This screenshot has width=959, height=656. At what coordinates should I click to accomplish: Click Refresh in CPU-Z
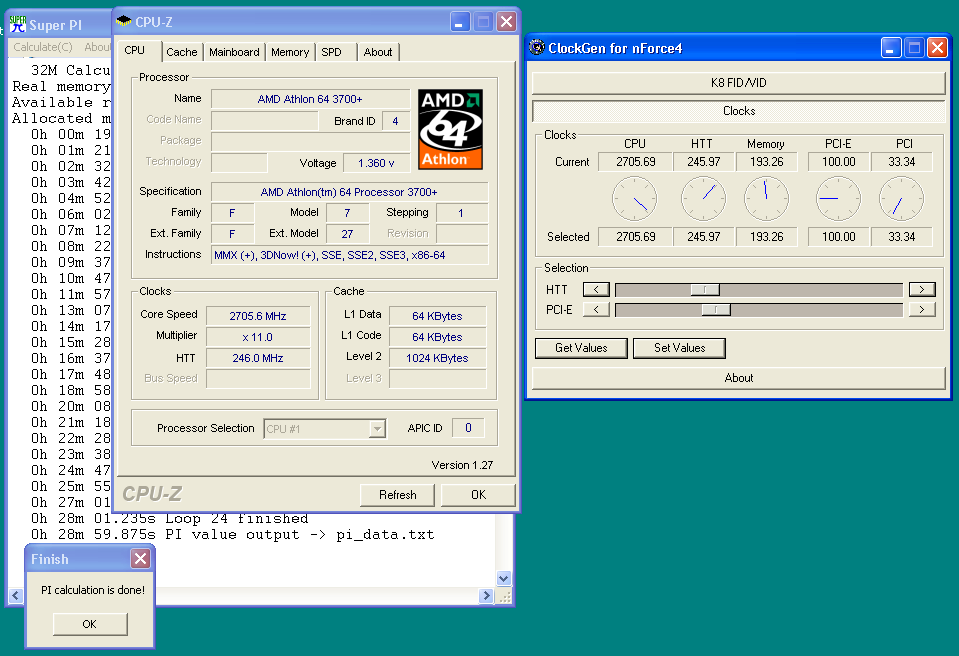click(x=398, y=495)
